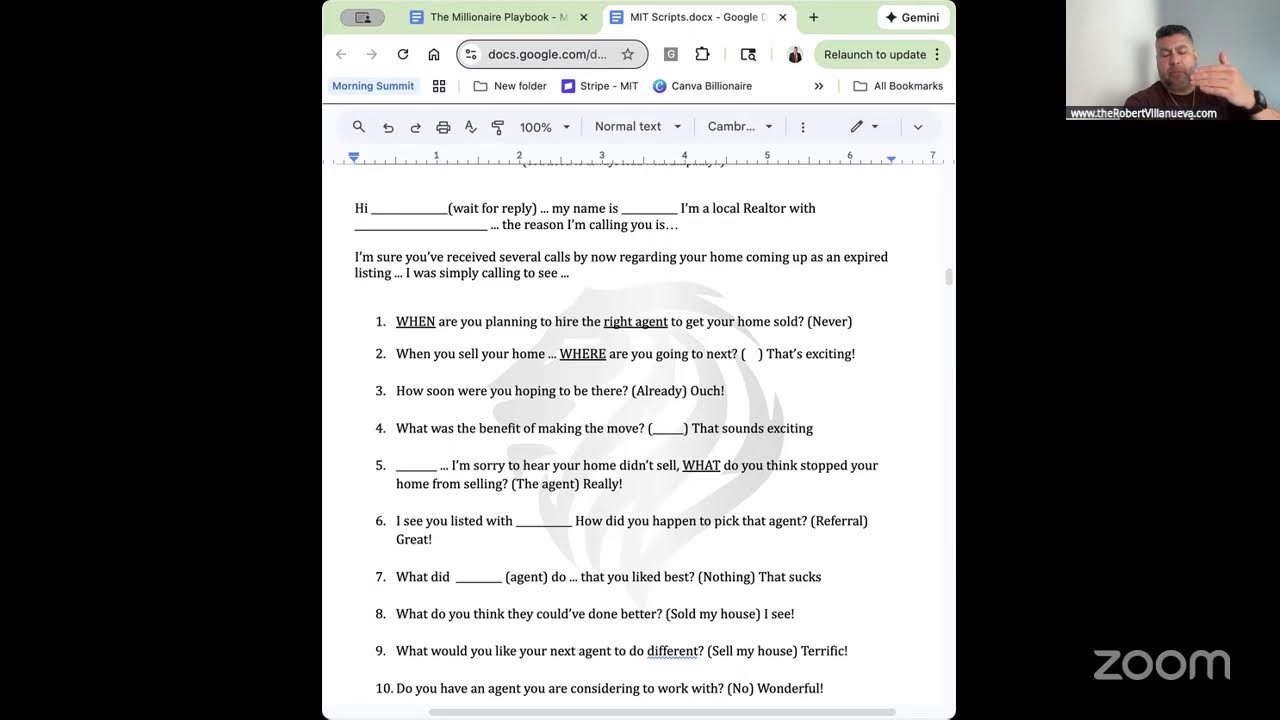Open the Docs toolbar three-dot overflow menu
Viewport: 1280px width, 720px height.
[x=802, y=127]
